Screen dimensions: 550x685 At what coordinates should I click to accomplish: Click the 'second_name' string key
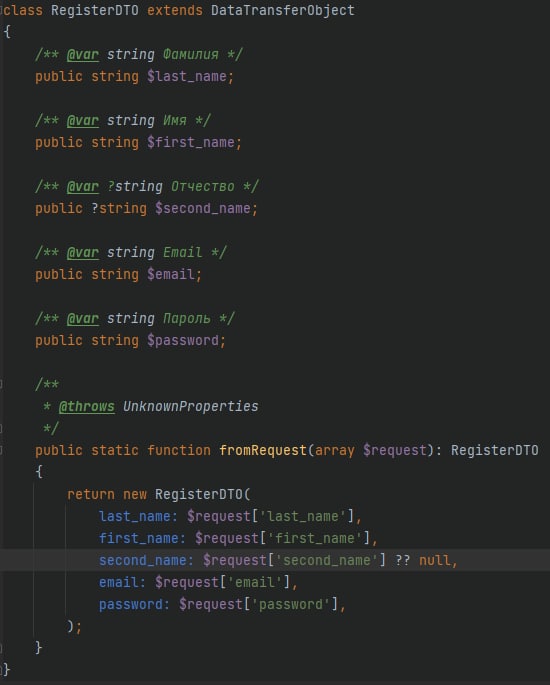(x=327, y=560)
